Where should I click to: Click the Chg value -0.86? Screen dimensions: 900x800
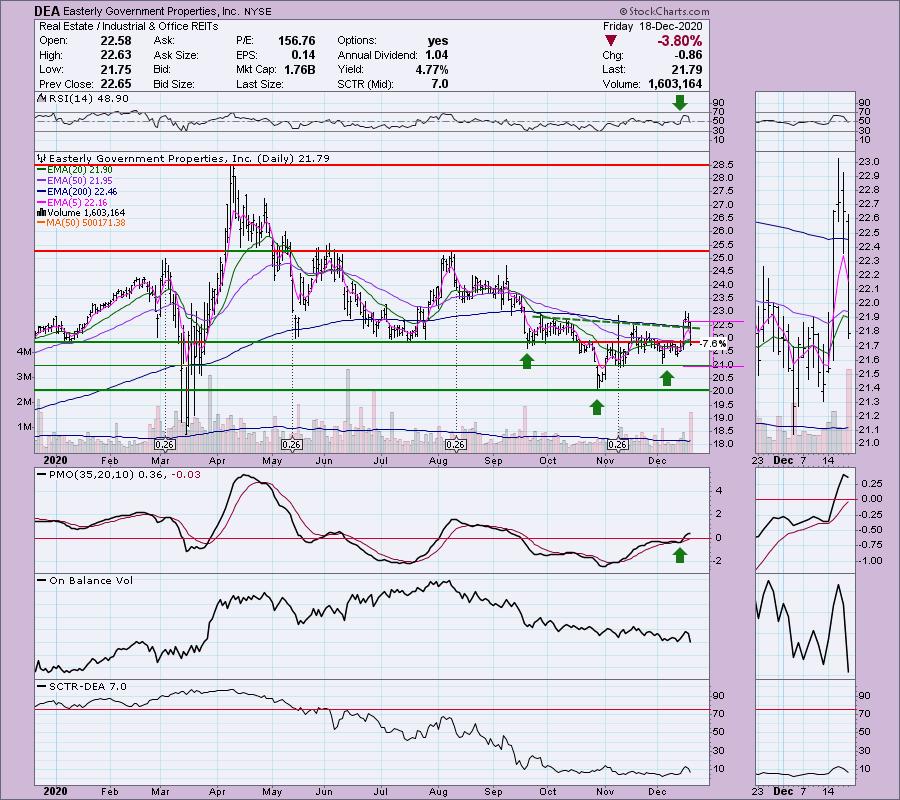688,55
